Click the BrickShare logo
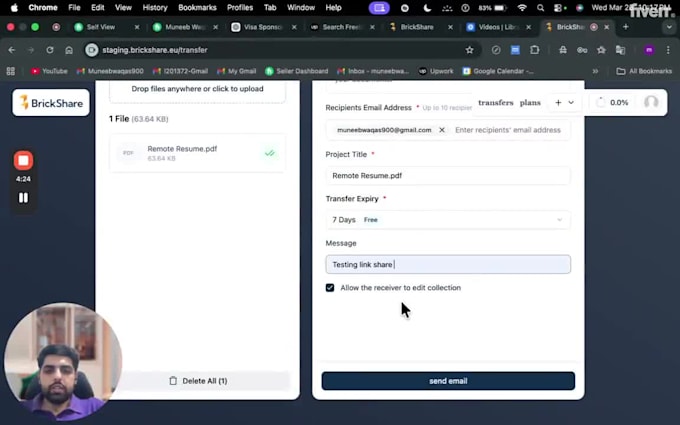Viewport: 680px width, 425px height. 51,103
